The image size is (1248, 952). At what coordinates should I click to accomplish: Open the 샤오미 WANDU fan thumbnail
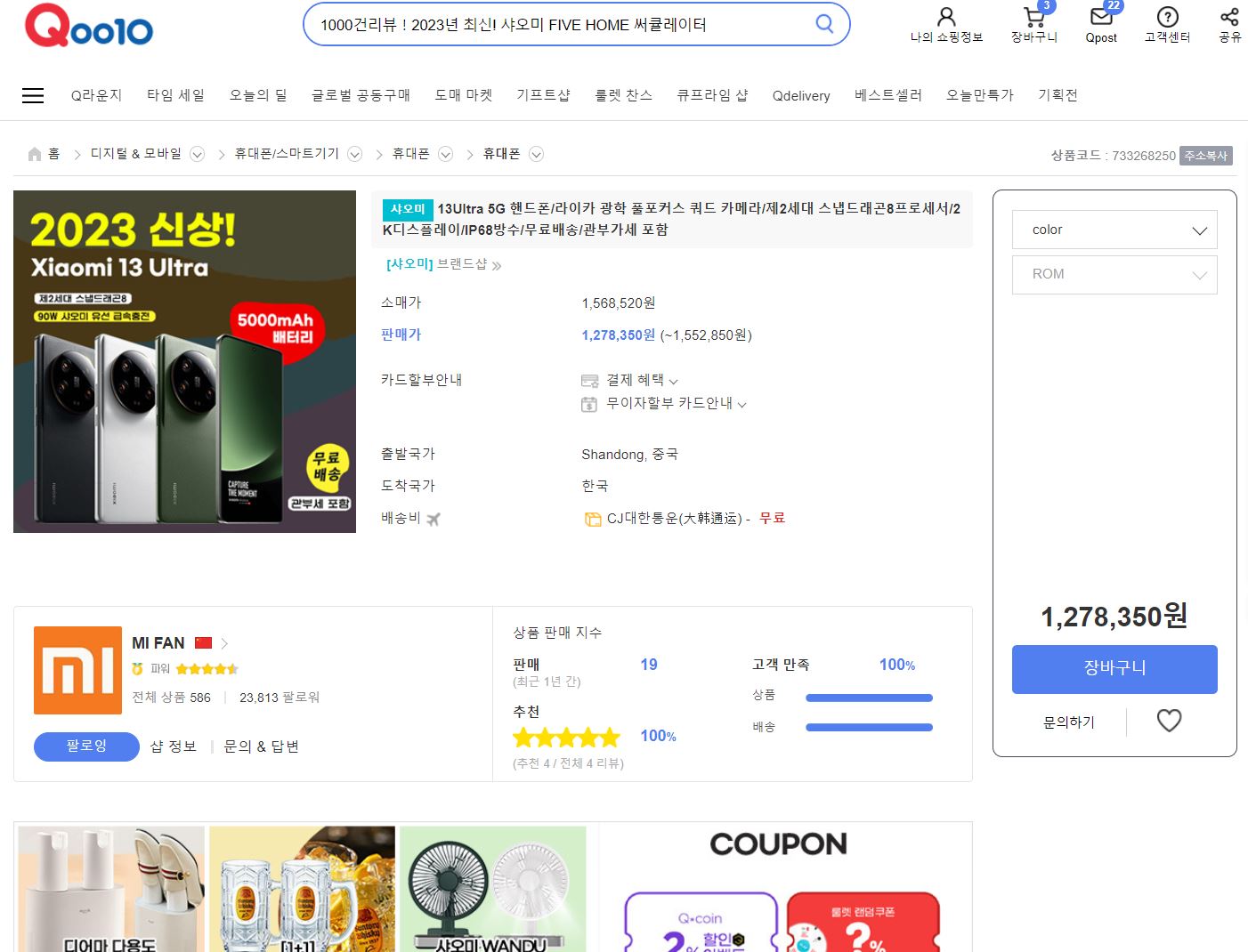pyautogui.click(x=493, y=889)
